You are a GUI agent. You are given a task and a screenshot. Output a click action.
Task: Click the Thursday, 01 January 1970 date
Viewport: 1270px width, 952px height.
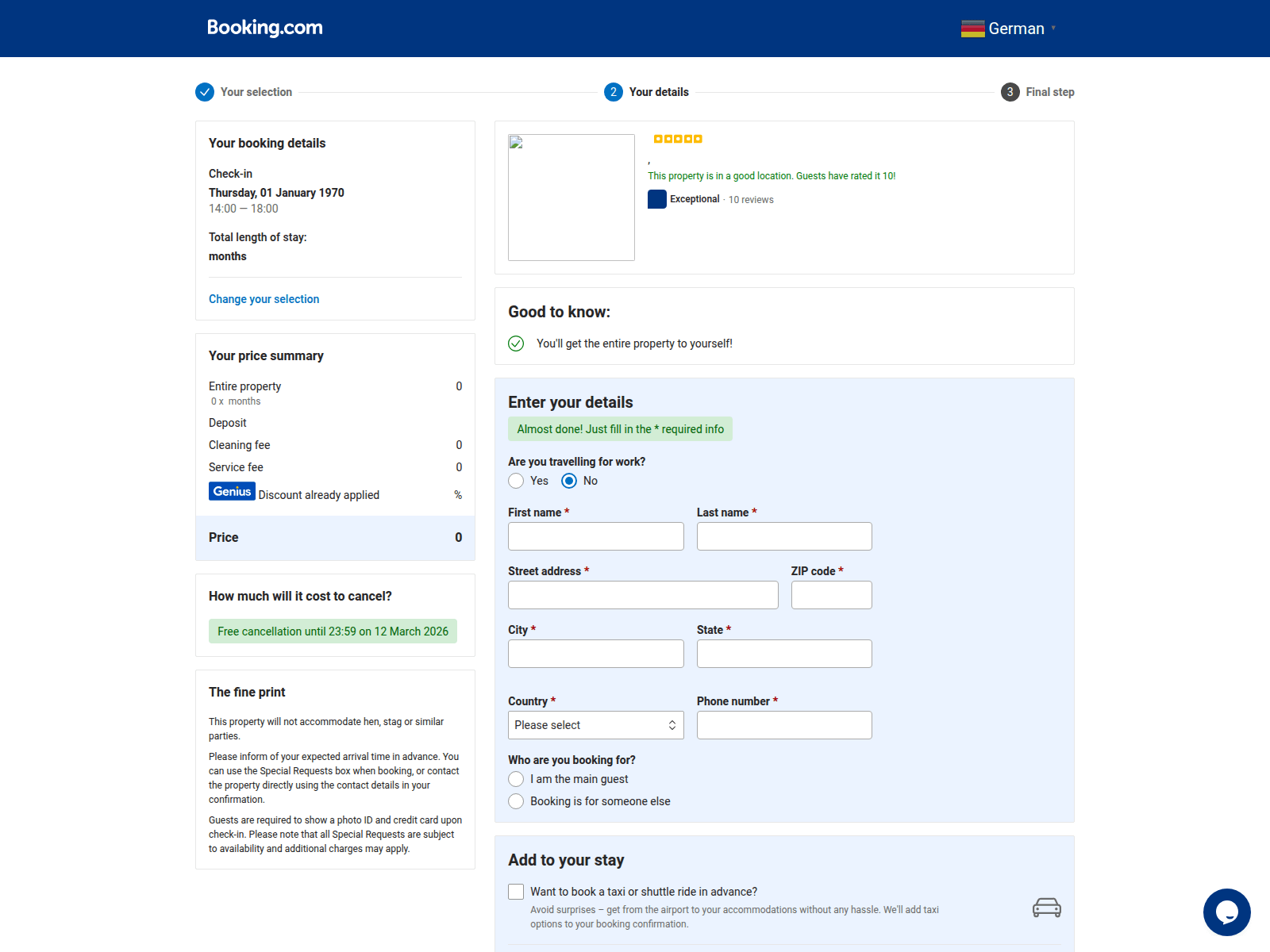276,193
